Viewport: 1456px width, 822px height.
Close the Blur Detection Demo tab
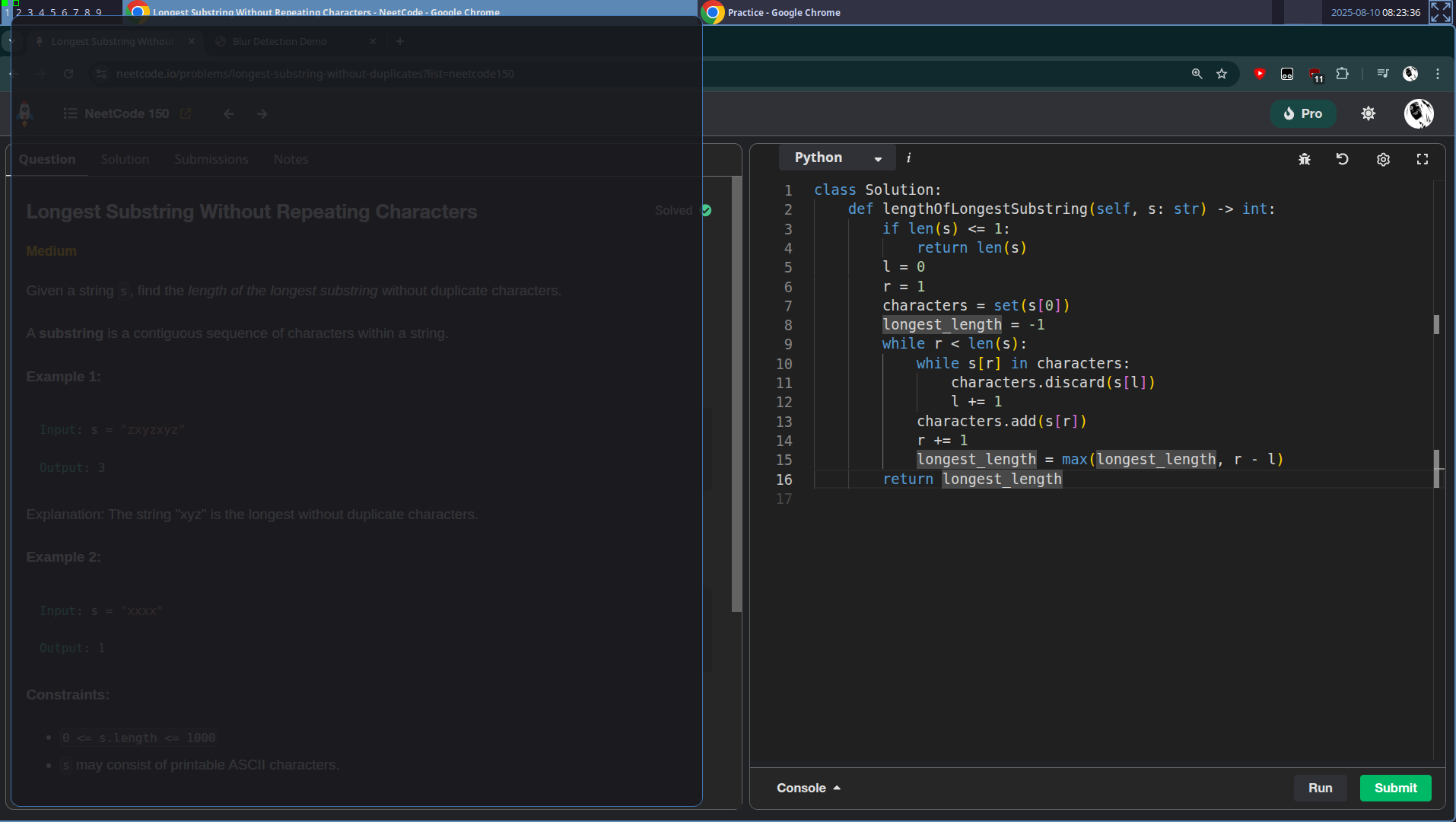click(x=373, y=41)
